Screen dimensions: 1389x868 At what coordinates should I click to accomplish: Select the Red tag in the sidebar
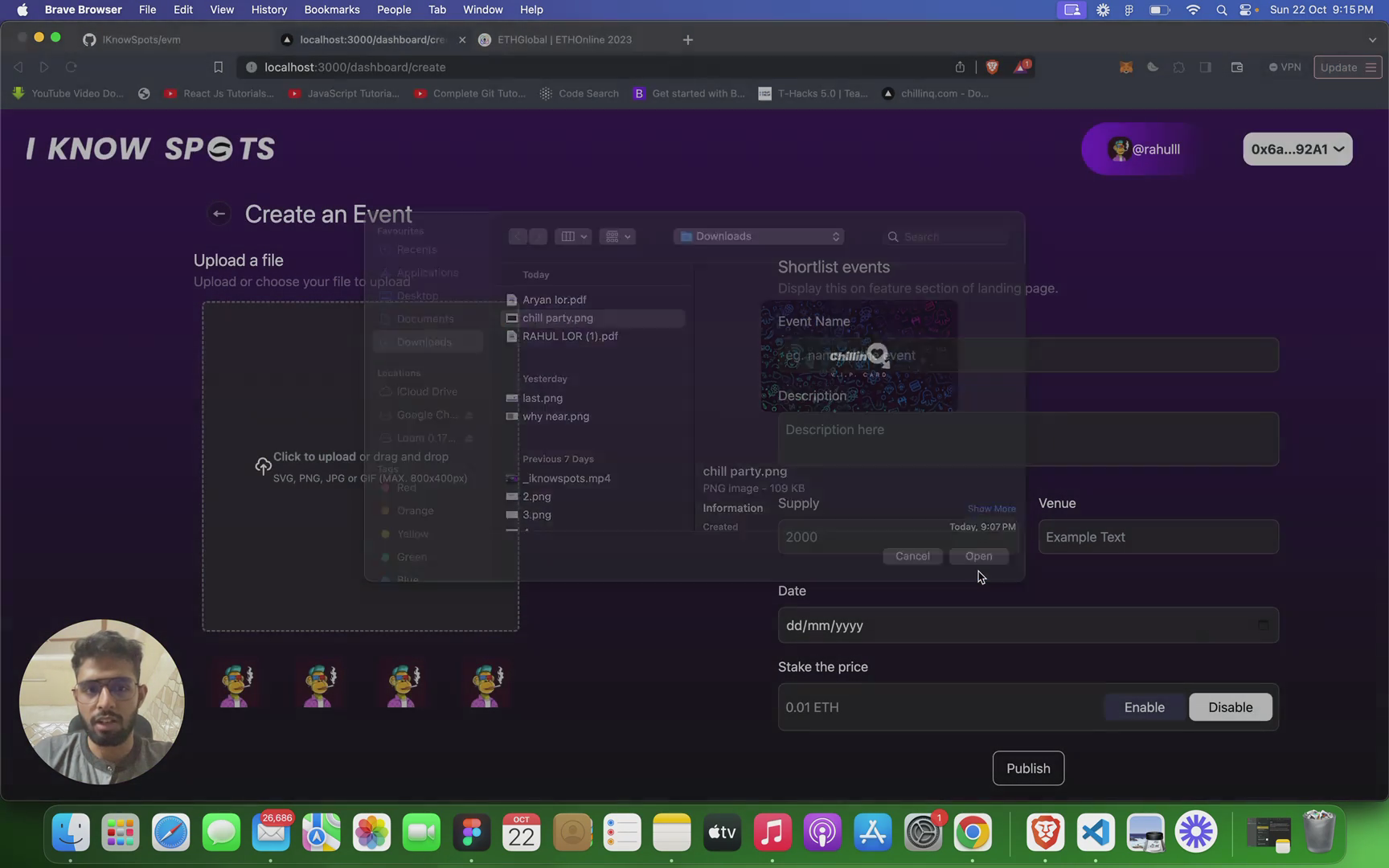click(x=406, y=487)
